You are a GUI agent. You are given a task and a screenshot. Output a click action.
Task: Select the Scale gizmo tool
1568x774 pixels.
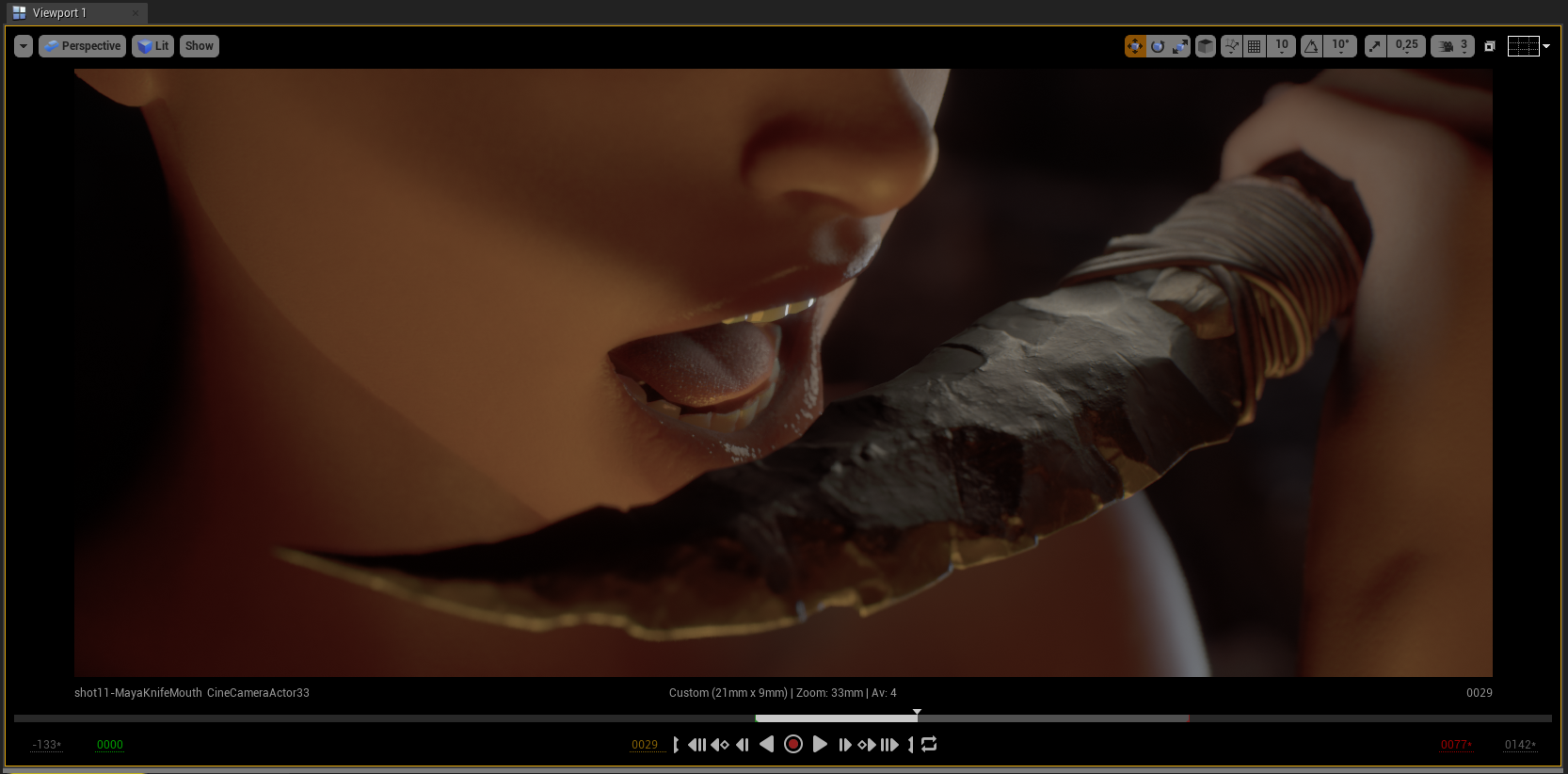pyautogui.click(x=1180, y=46)
